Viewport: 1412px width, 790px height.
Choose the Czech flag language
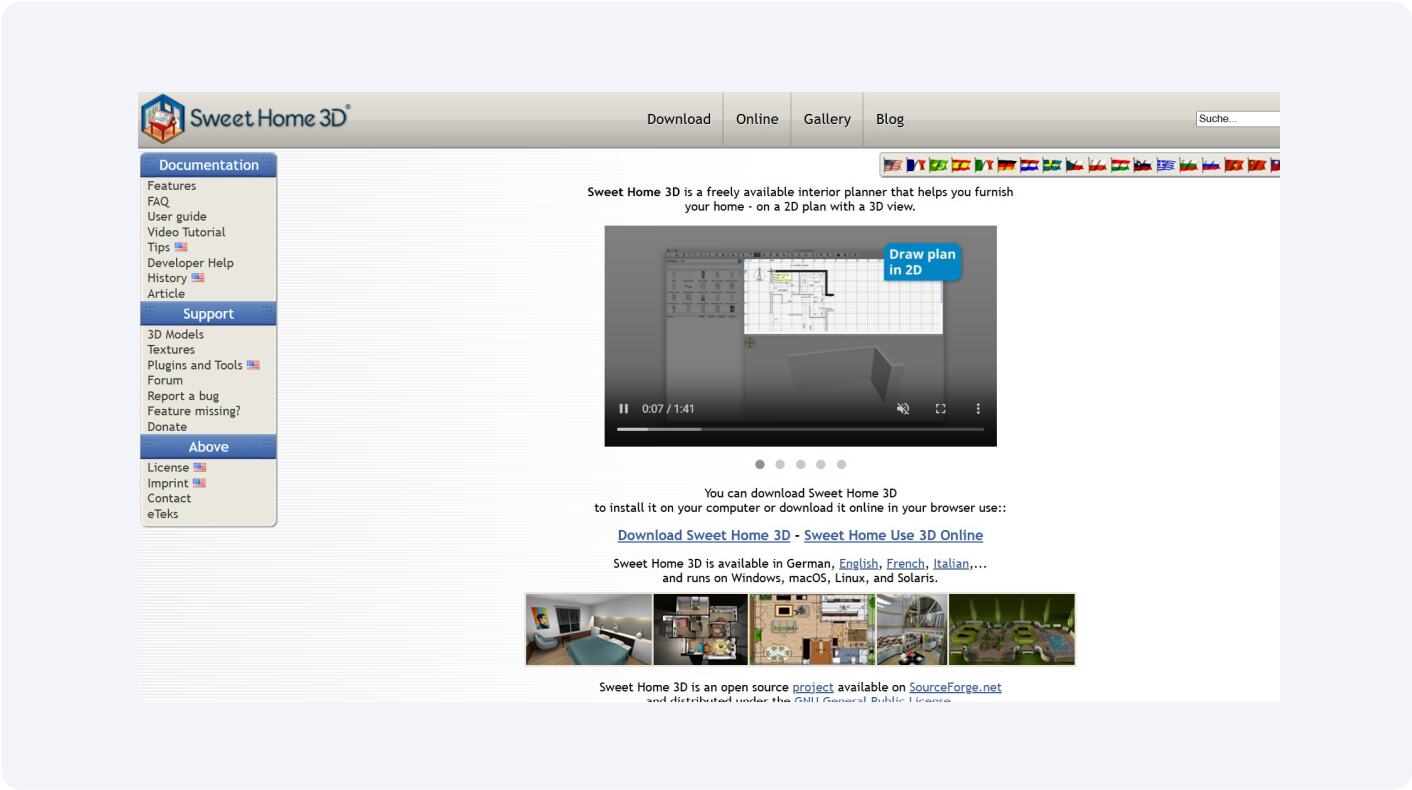pos(1075,165)
